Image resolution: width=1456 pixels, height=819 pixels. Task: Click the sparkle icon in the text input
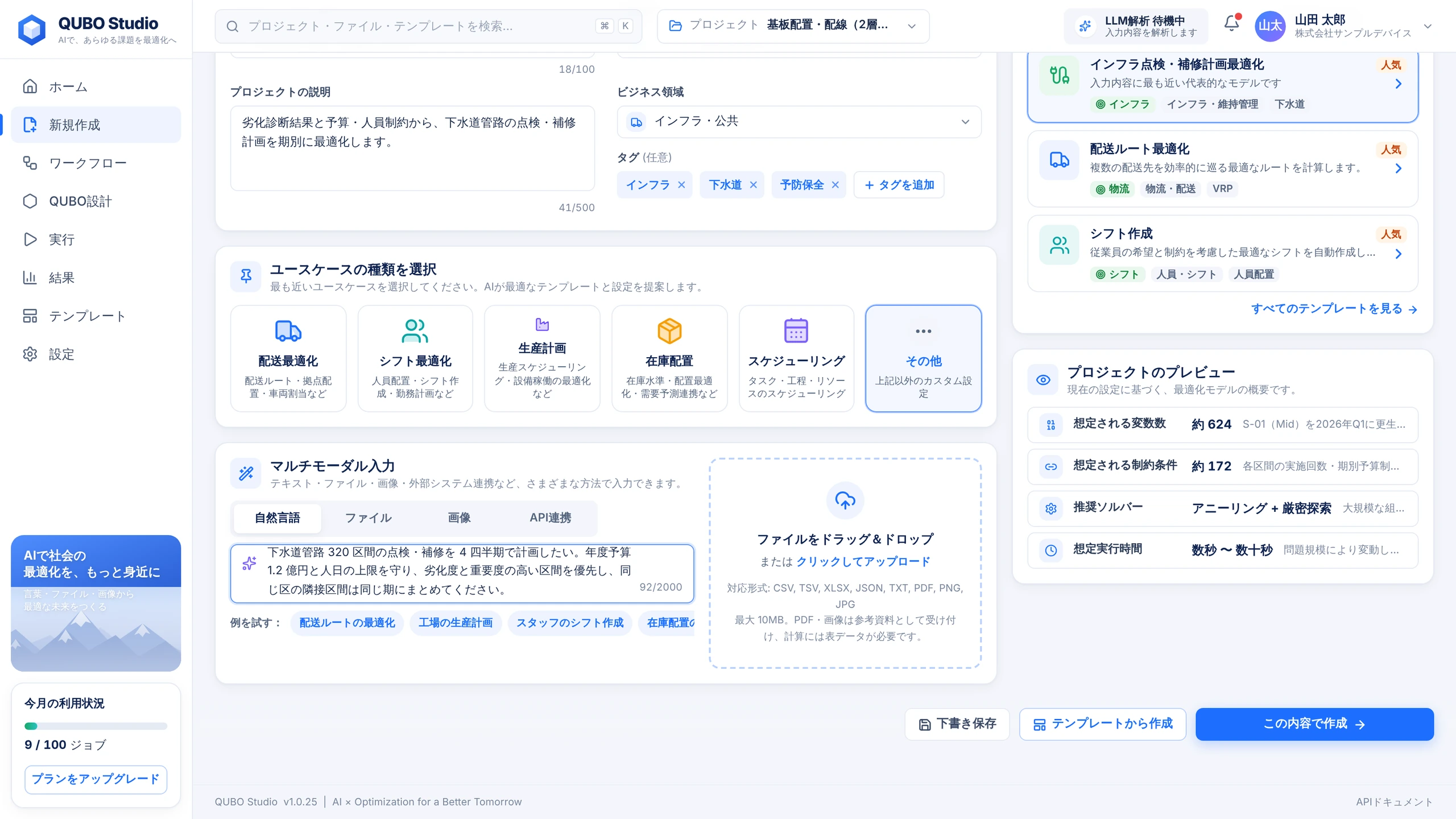[249, 564]
